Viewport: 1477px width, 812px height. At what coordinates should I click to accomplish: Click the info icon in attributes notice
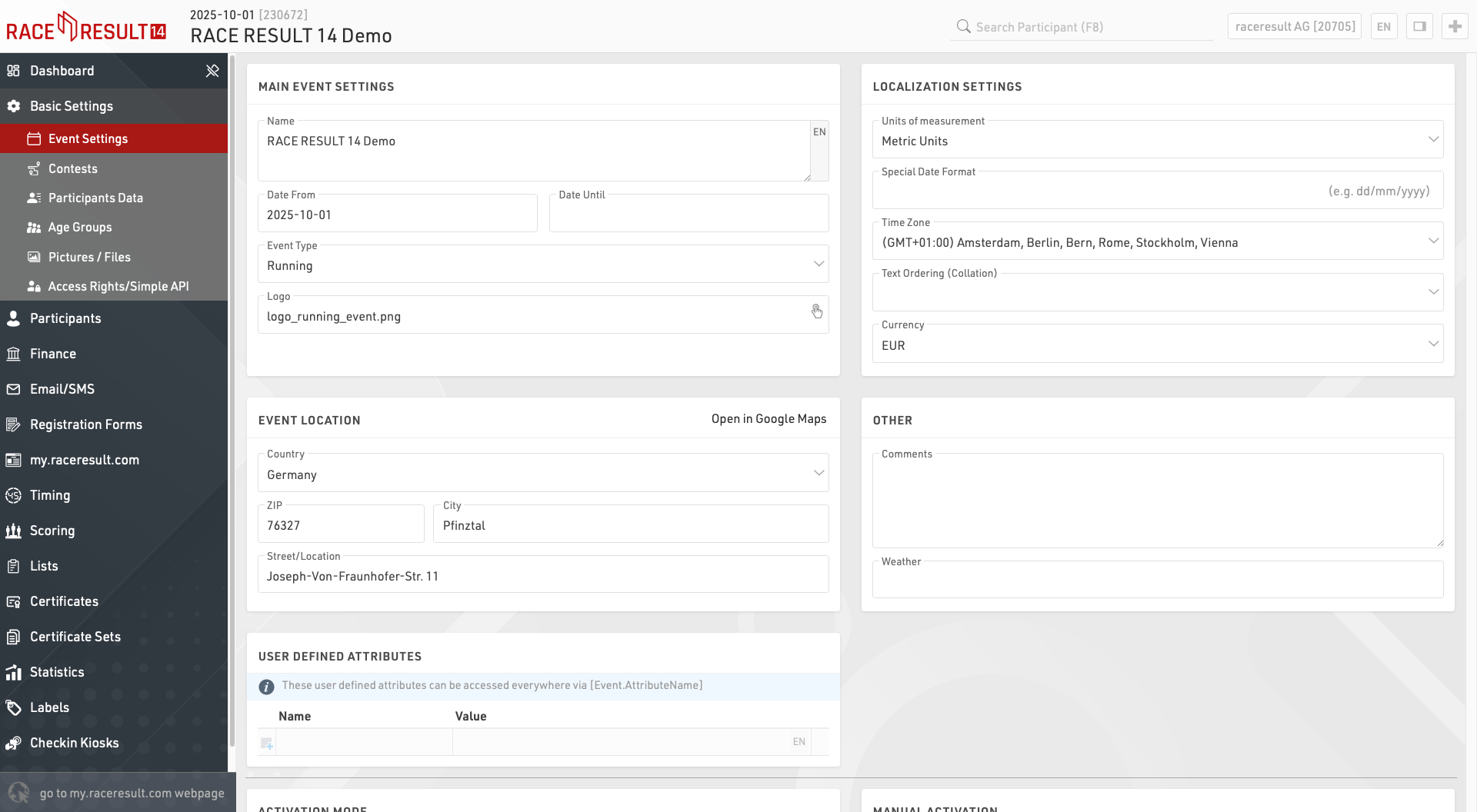coord(266,687)
